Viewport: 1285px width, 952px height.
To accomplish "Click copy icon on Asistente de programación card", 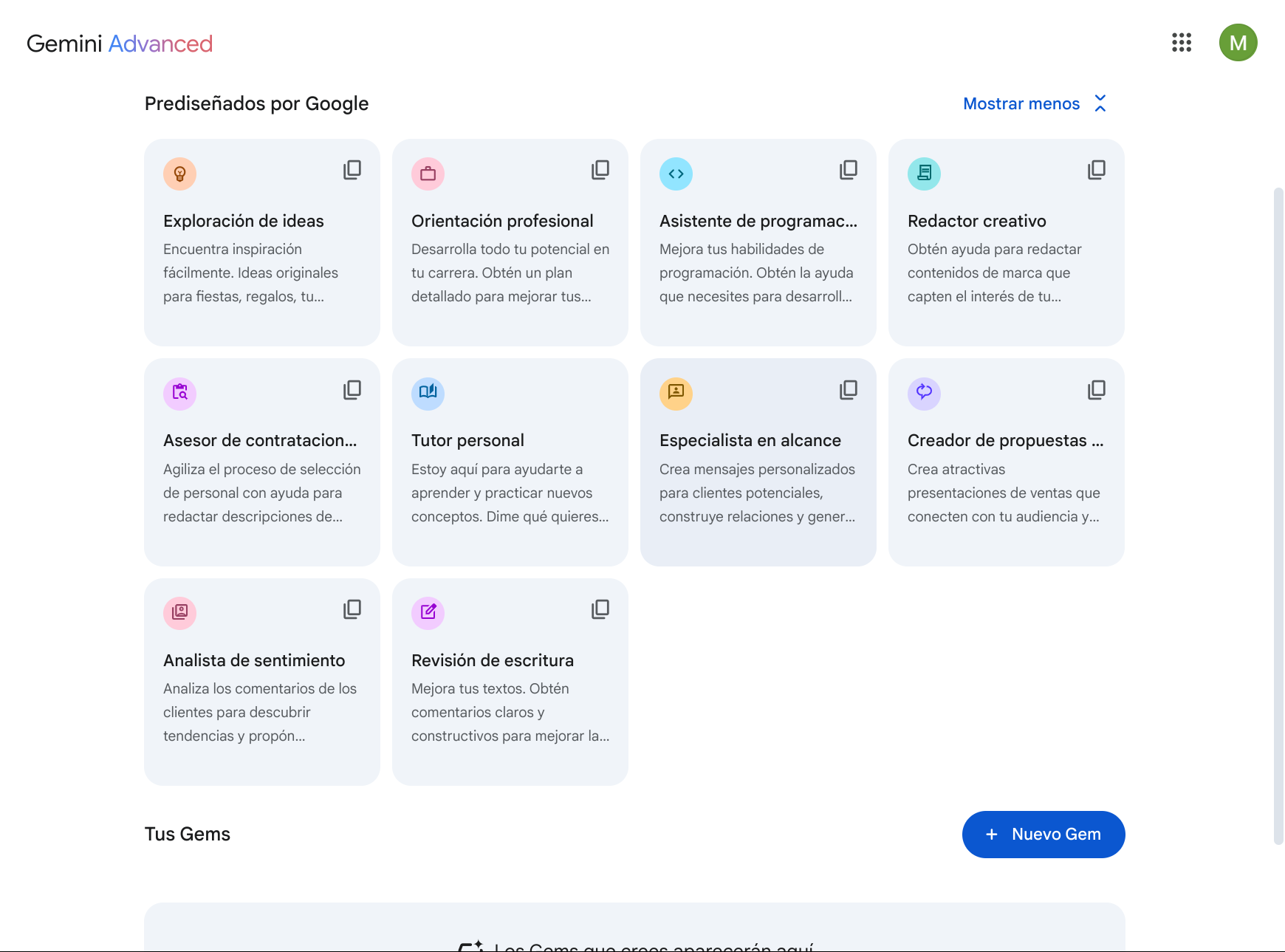I will (x=849, y=170).
